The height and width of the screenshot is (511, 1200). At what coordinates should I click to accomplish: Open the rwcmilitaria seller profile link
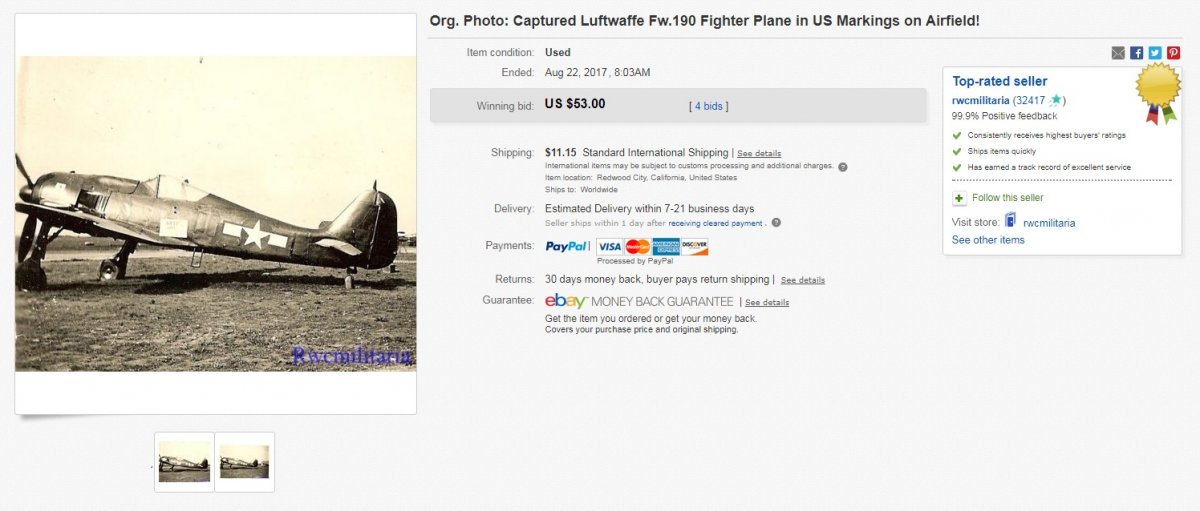point(980,100)
